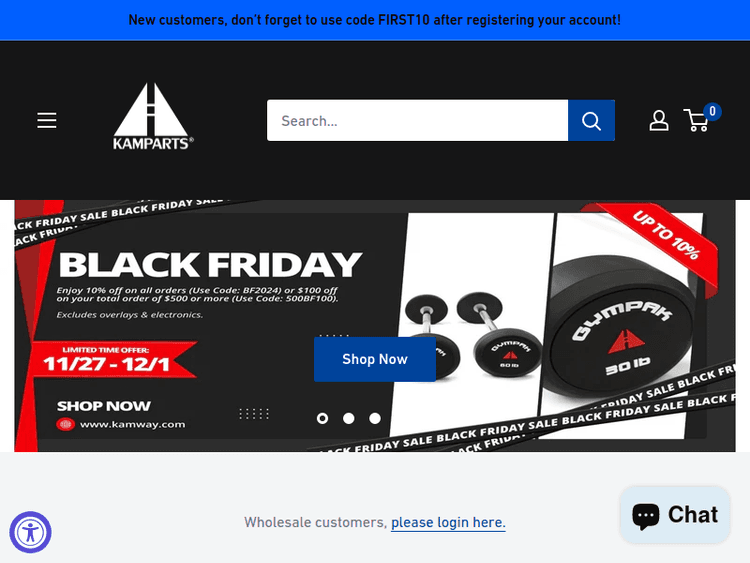Click the Shop Now button
The image size is (750, 563).
375,359
